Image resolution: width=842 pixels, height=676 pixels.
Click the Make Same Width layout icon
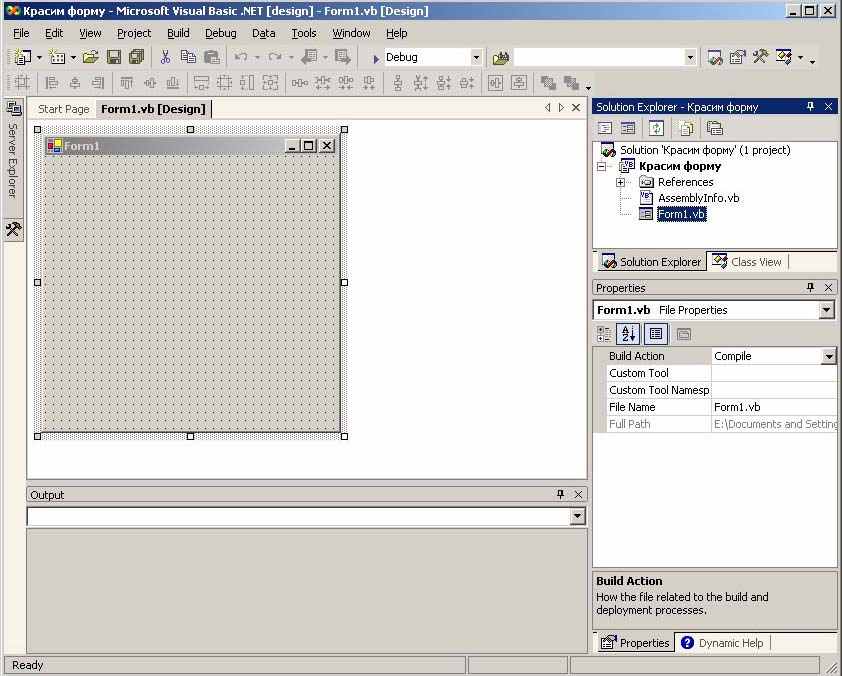tap(201, 83)
